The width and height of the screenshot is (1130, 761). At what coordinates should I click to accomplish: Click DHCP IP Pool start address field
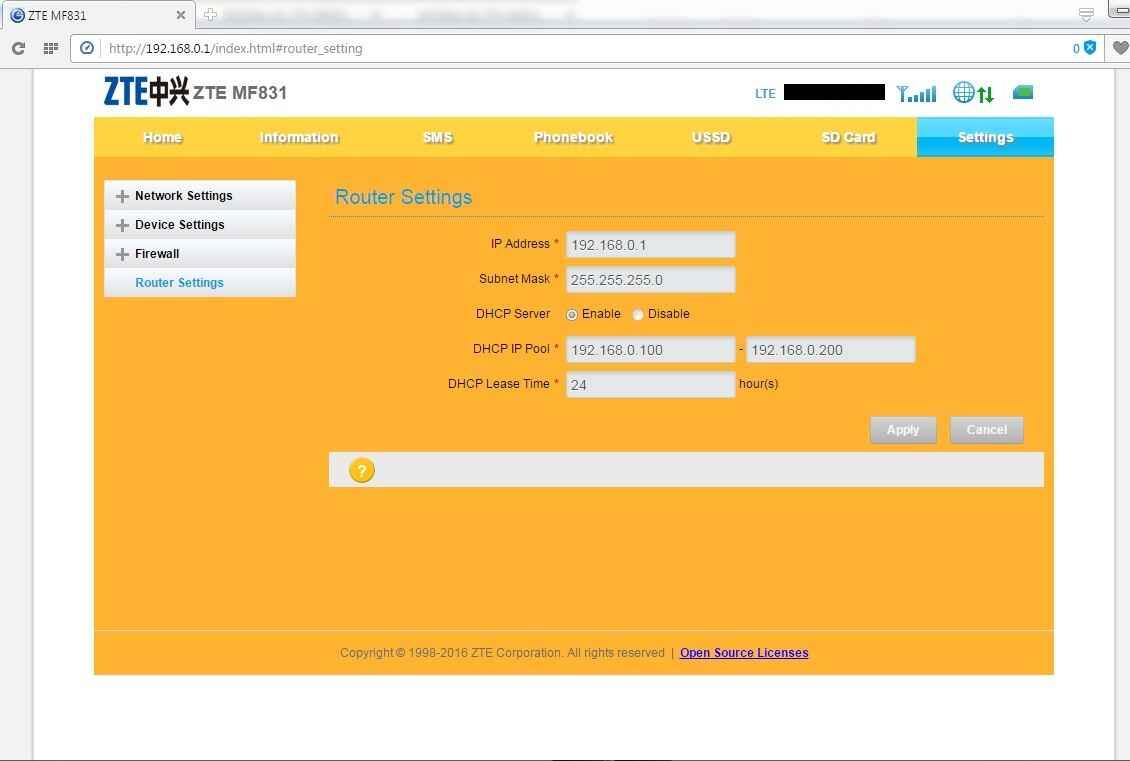coord(651,350)
